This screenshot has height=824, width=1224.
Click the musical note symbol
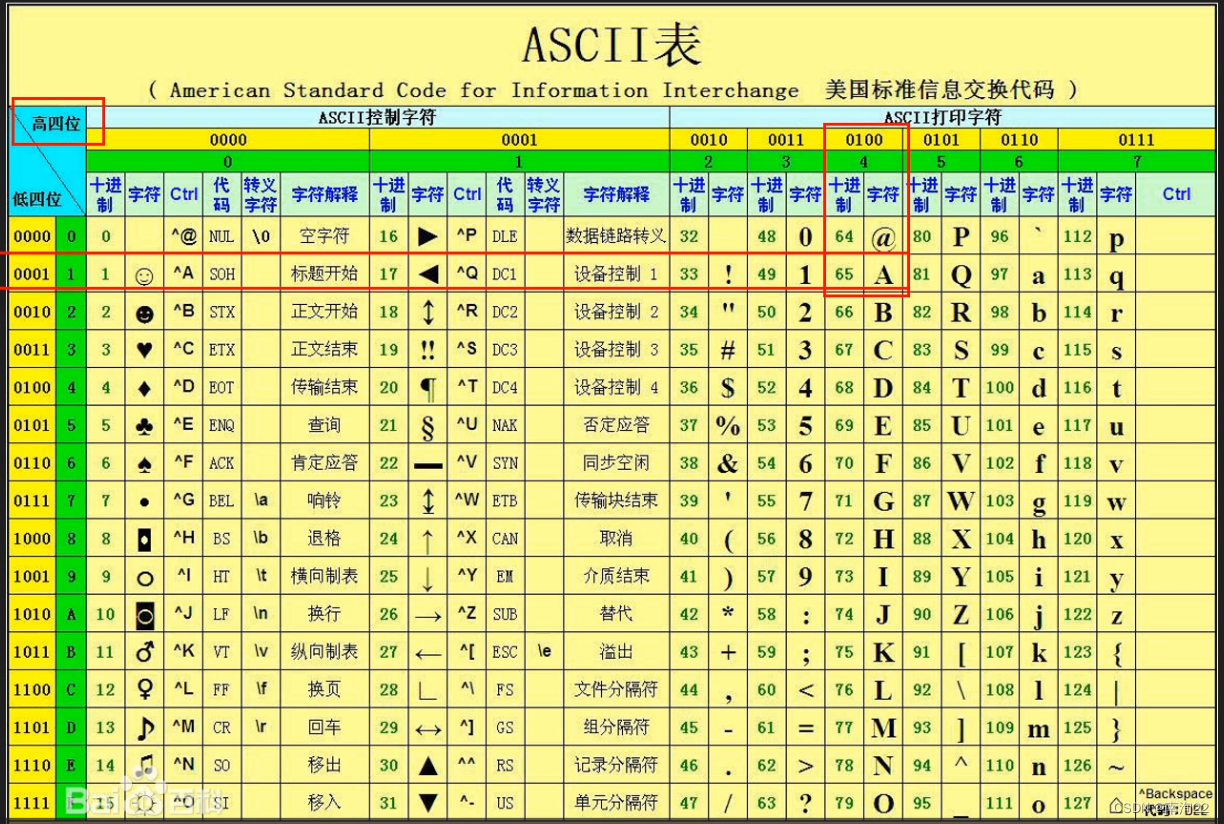145,727
